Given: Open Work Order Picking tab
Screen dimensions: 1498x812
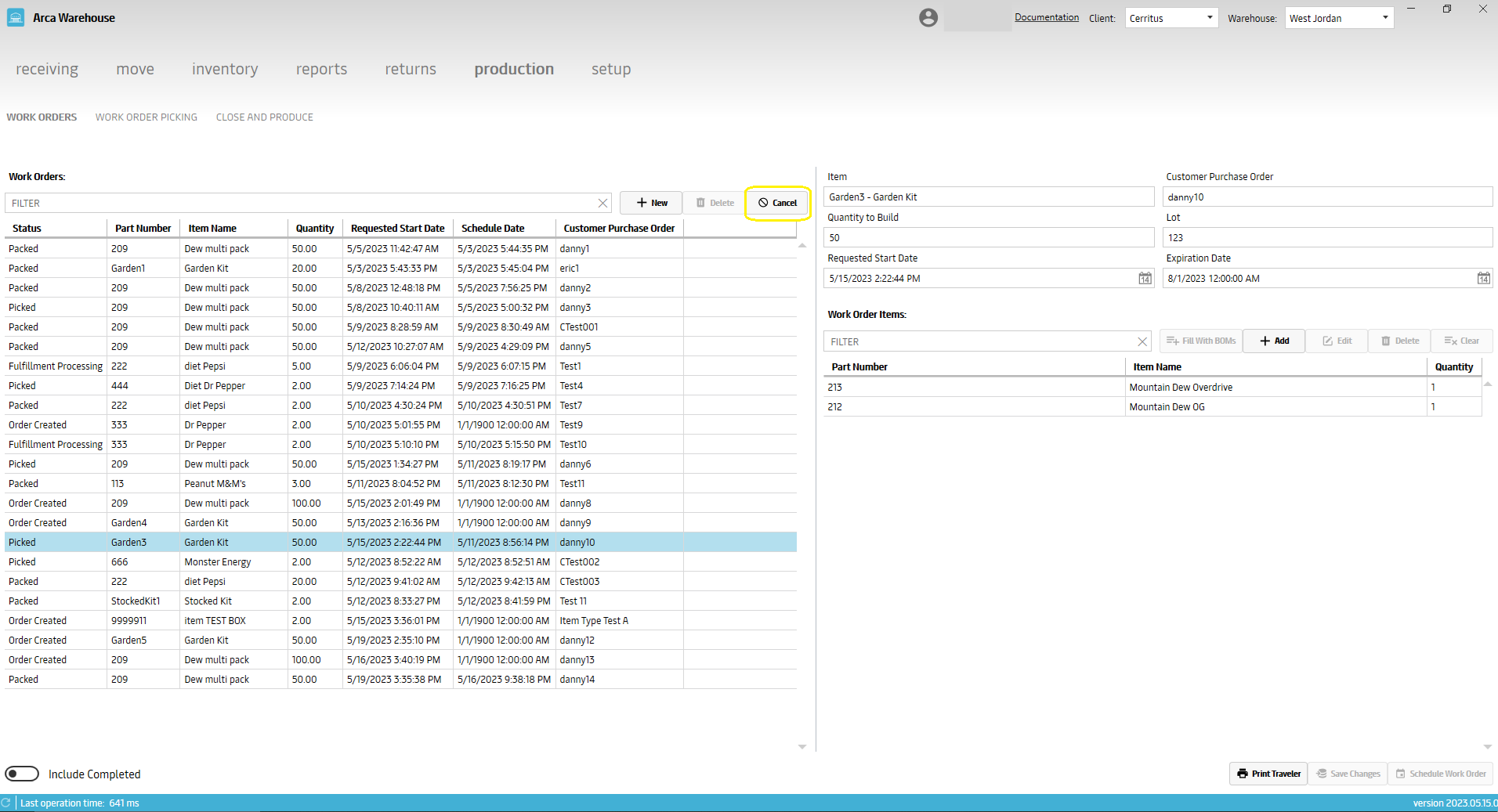Looking at the screenshot, I should click(x=147, y=117).
